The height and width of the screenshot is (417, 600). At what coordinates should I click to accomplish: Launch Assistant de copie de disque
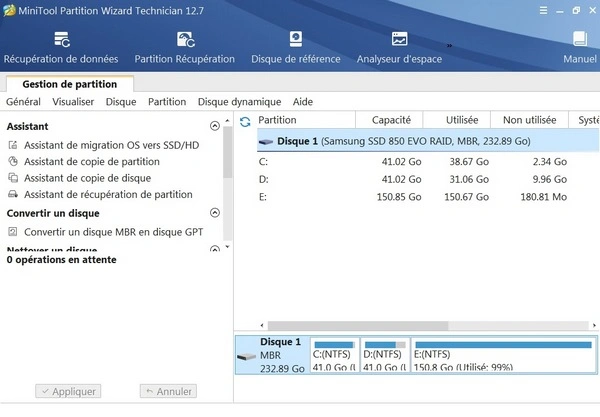[x=87, y=178]
